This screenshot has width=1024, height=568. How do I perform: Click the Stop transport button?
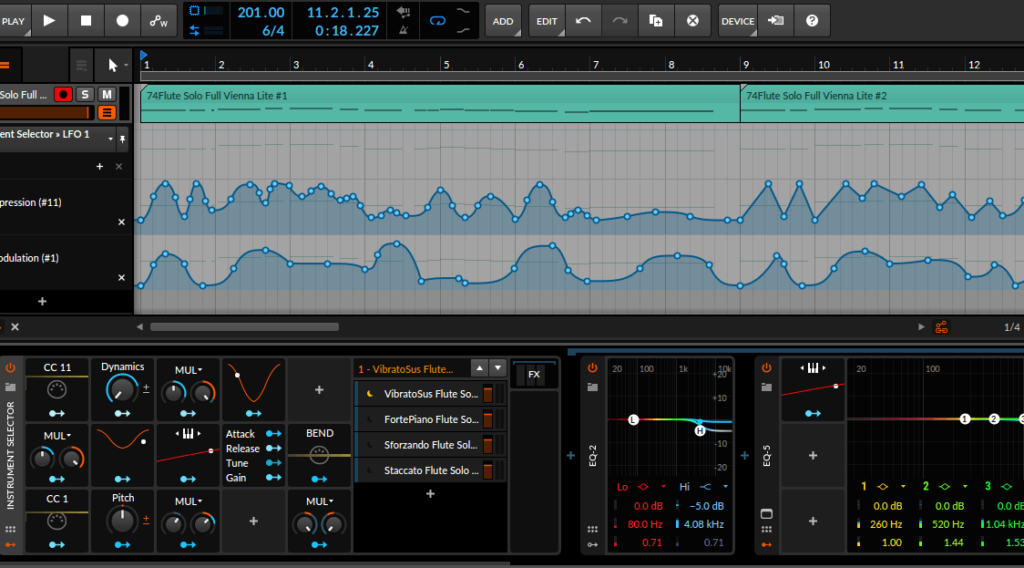86,20
